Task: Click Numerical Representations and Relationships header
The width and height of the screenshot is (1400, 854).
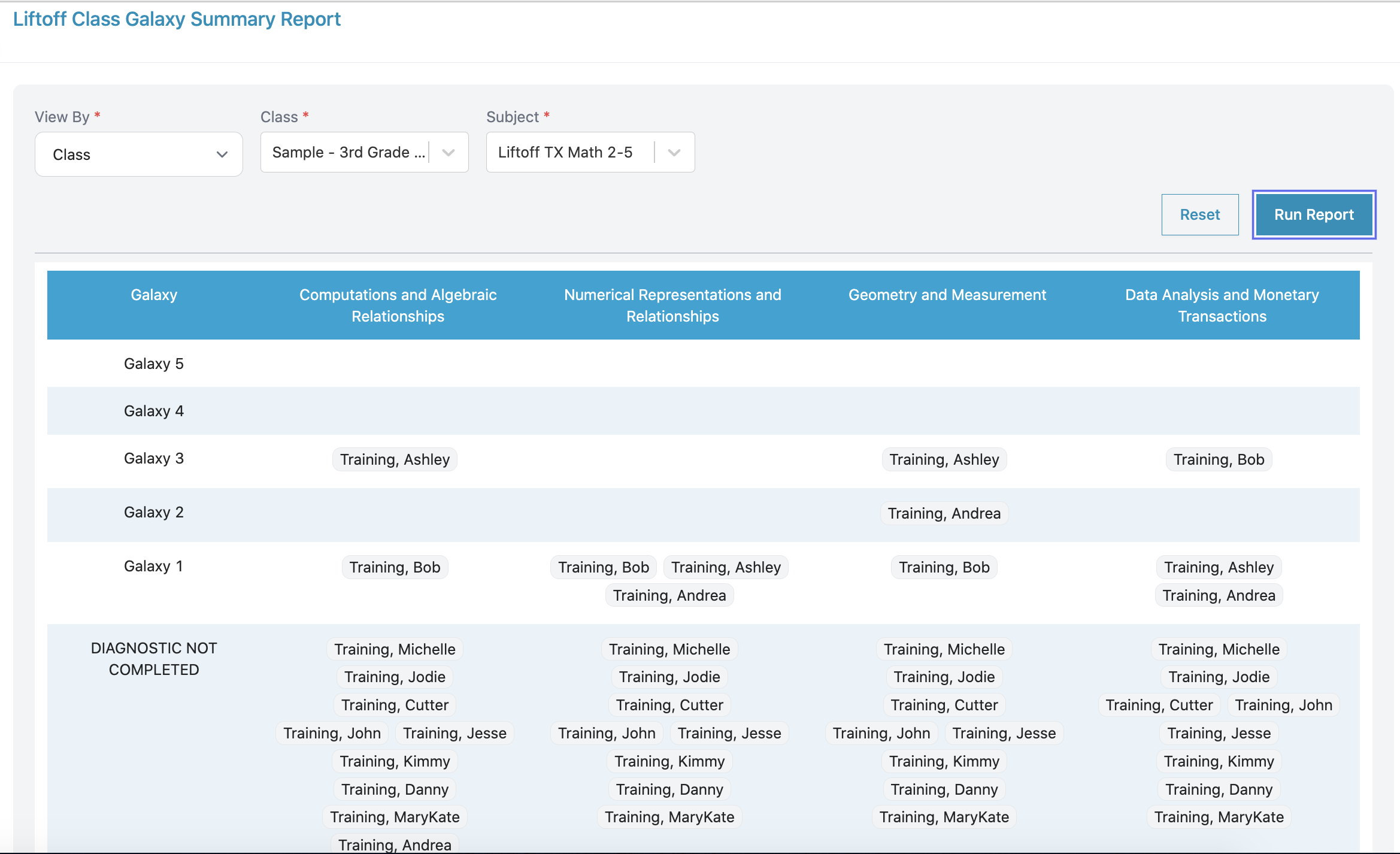Action: (672, 305)
